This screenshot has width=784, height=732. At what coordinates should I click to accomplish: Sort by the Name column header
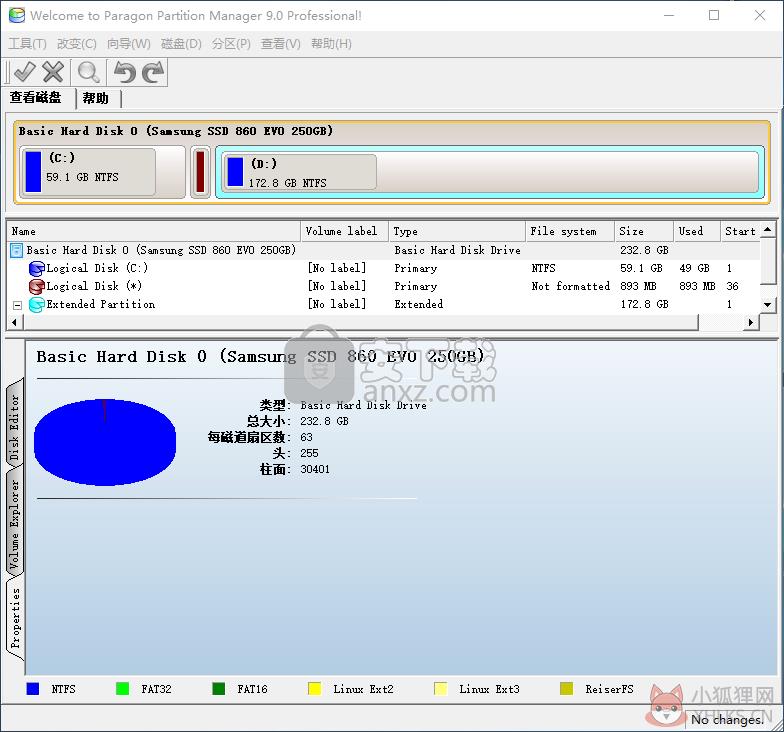point(154,231)
